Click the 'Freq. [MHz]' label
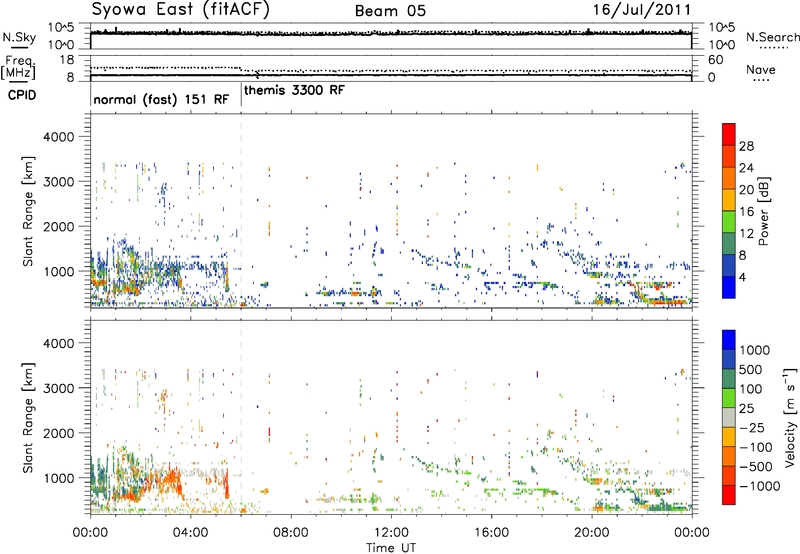Viewport: 800px width, 554px height. click(18, 68)
